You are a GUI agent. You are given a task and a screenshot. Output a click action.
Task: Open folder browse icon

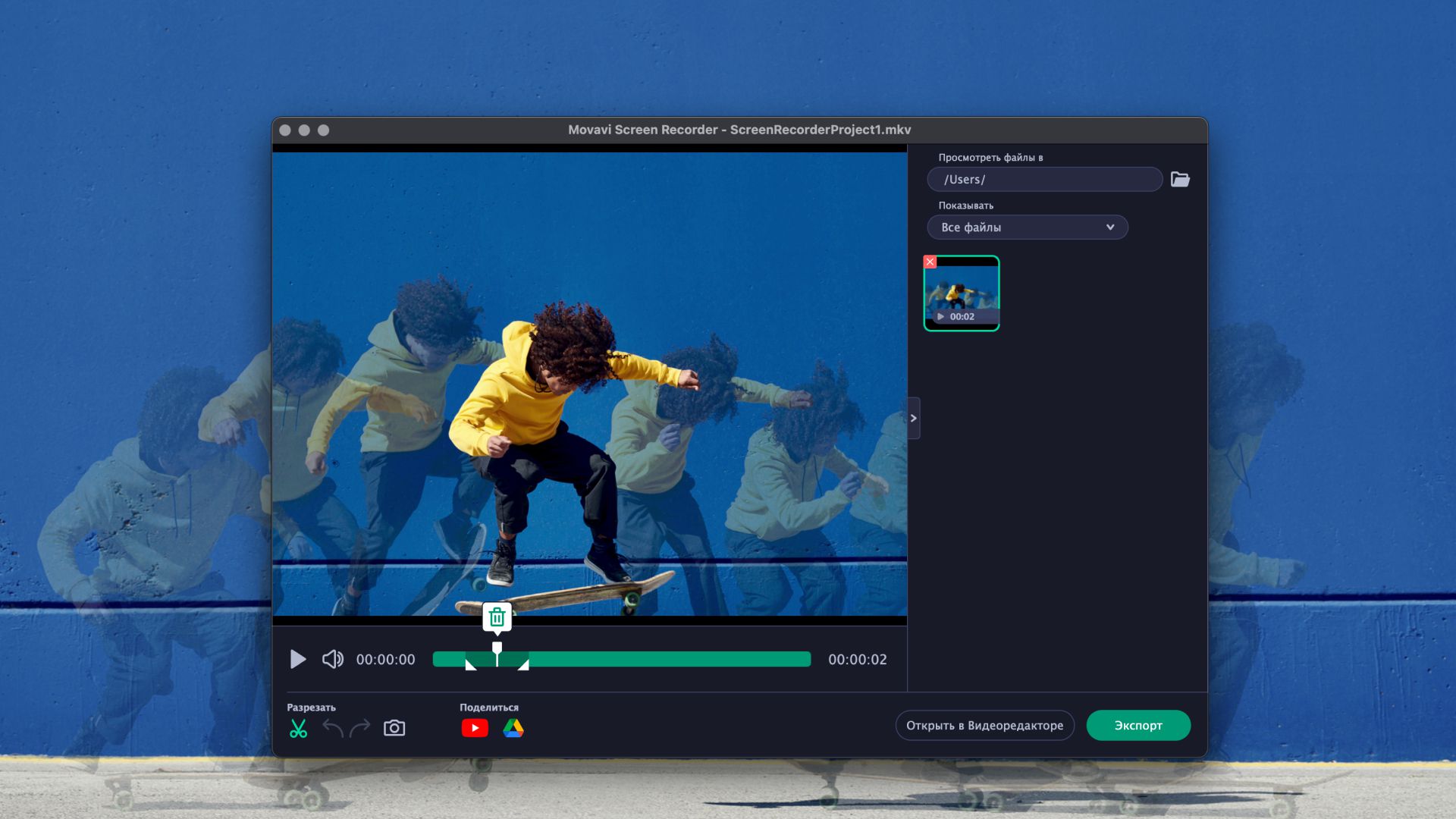(x=1180, y=180)
